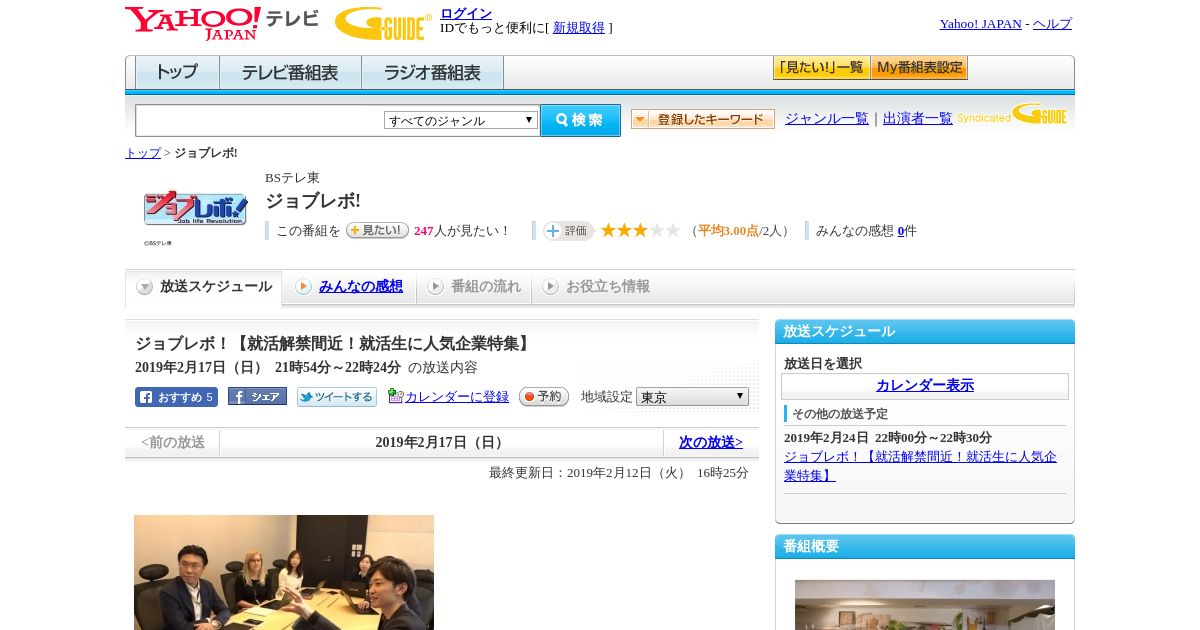Image resolution: width=1200 pixels, height=630 pixels.
Task: Click the 番組の流れ tab
Action: (x=474, y=287)
